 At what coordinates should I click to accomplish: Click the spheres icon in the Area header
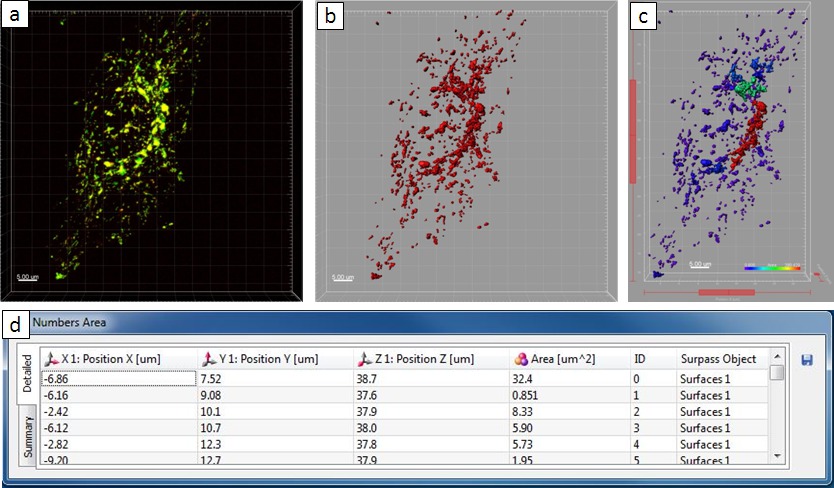[521, 359]
